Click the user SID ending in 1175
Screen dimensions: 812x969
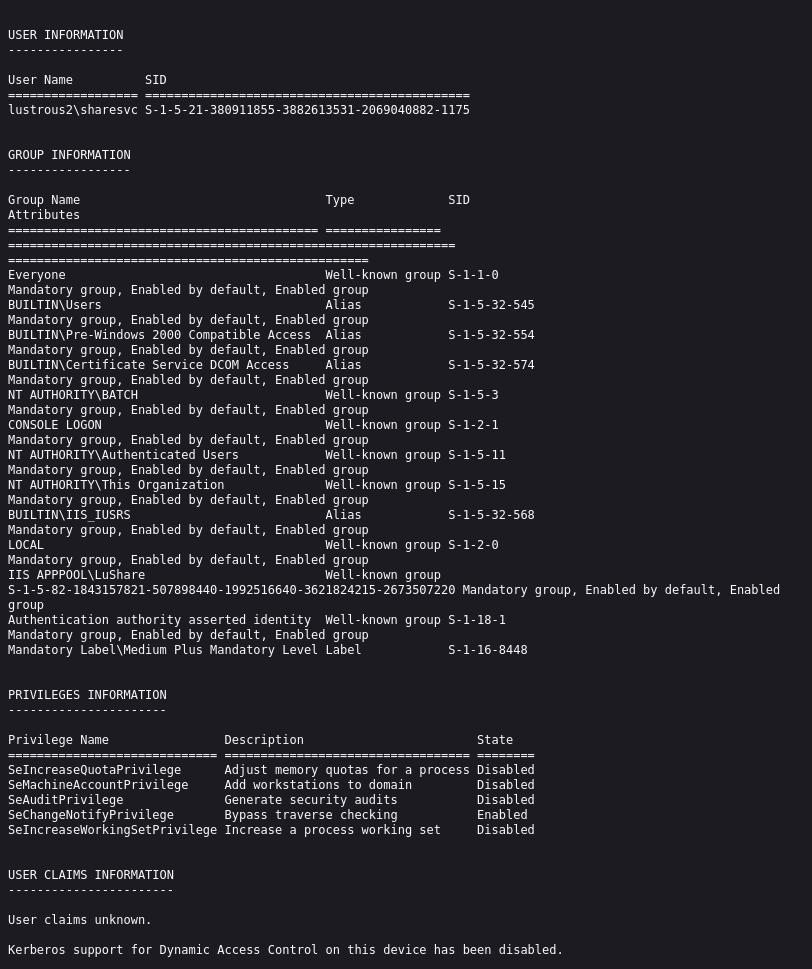click(x=307, y=110)
